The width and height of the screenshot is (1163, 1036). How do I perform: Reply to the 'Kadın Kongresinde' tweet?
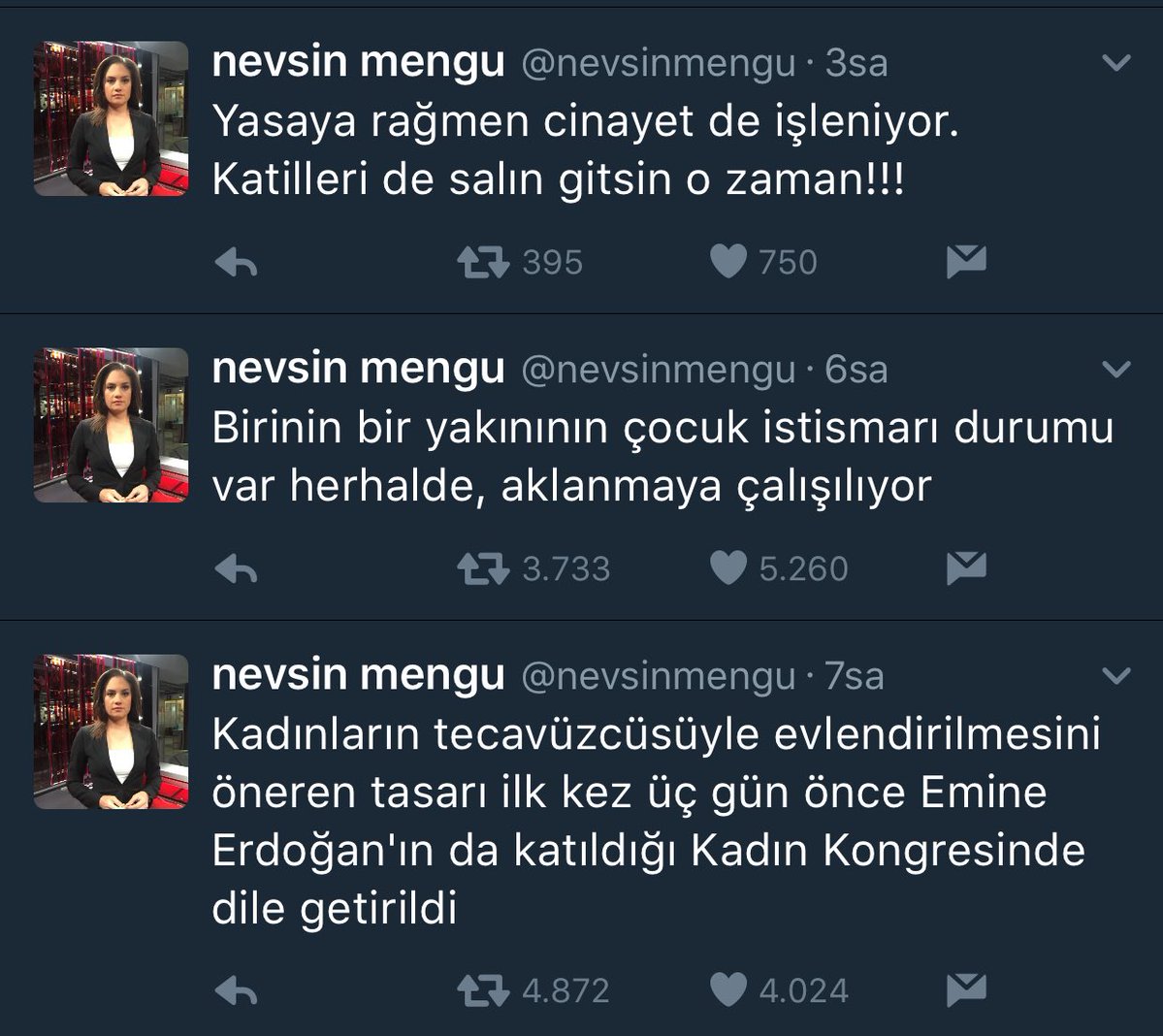(x=236, y=990)
